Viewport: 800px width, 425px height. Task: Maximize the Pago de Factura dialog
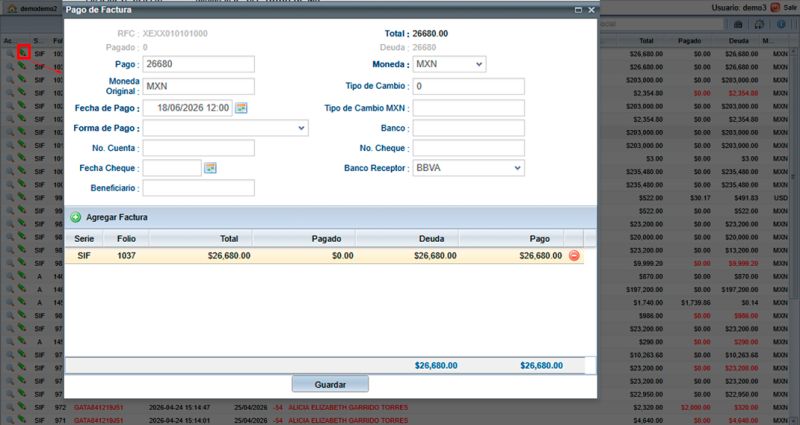(x=578, y=10)
